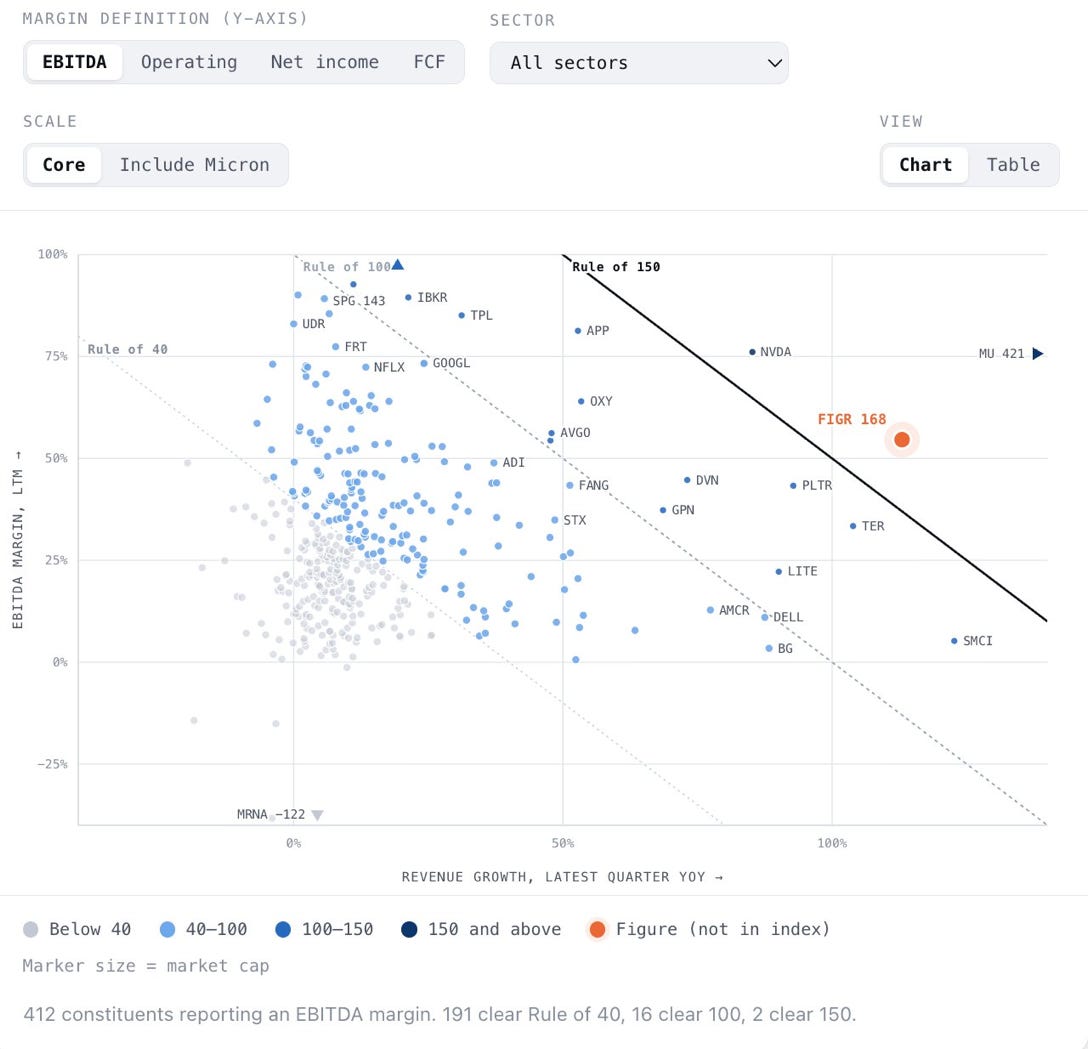Click the Figure (not in index) legend entry
Screen dimensions: 1088x1049
708,930
